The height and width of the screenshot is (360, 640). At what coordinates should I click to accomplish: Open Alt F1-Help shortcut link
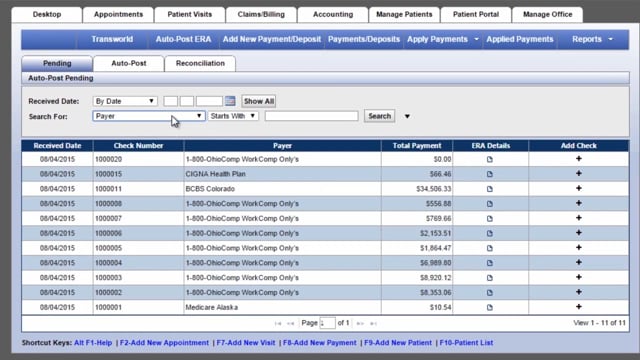tap(93, 343)
